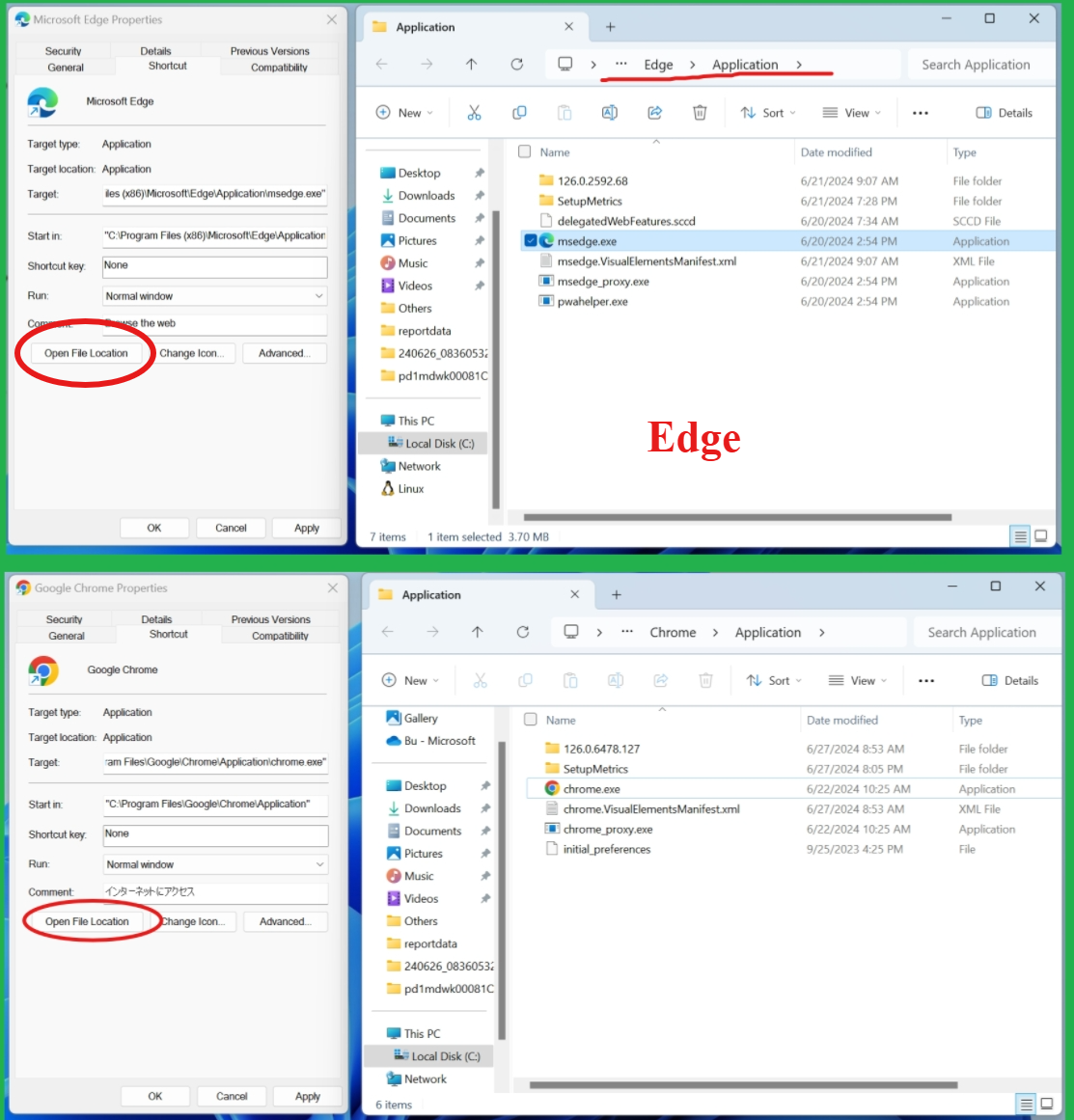This screenshot has width=1074, height=1120.
Task: Toggle compact view in the status bar
Action: pyautogui.click(x=1020, y=536)
